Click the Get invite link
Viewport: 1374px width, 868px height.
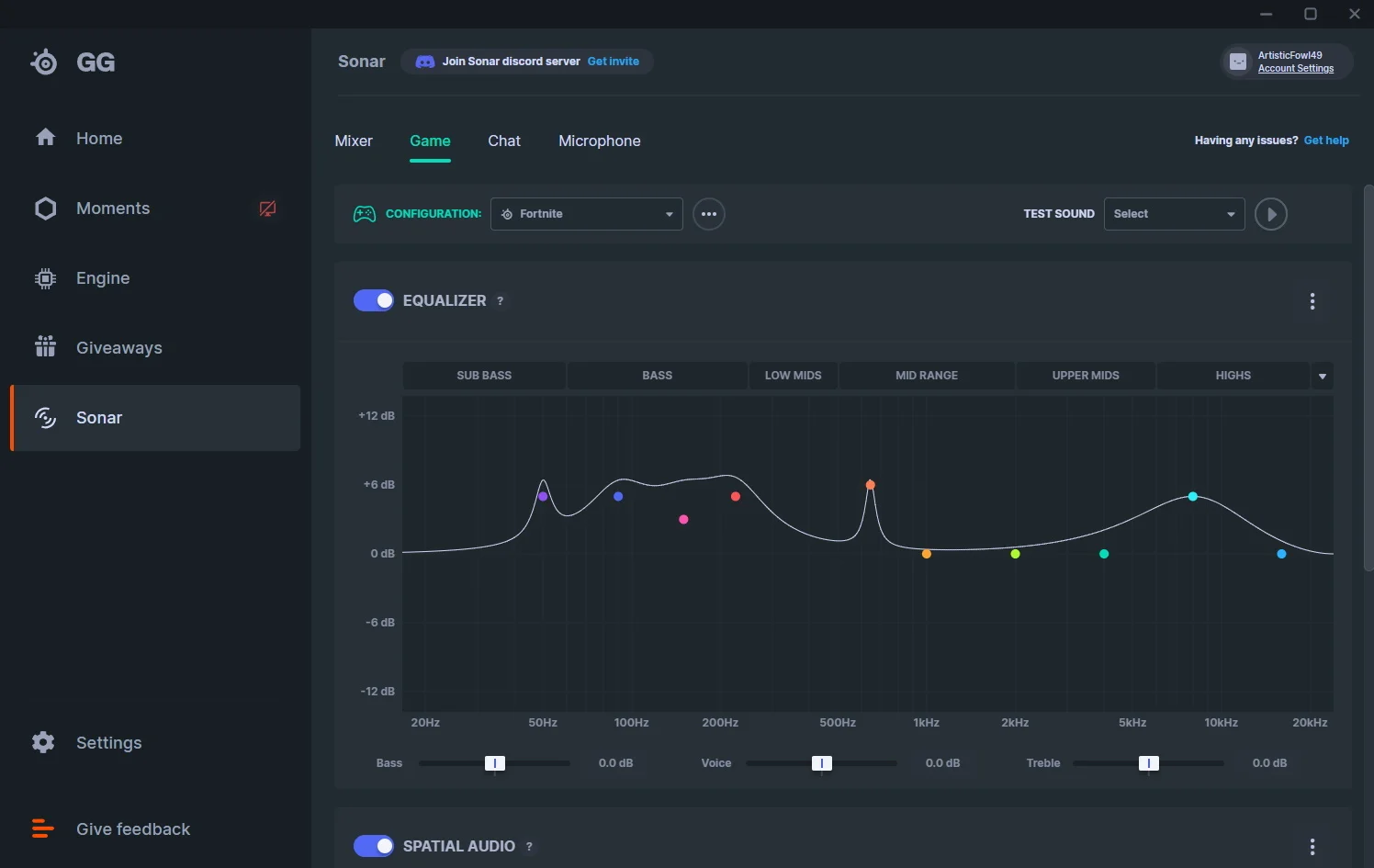614,62
